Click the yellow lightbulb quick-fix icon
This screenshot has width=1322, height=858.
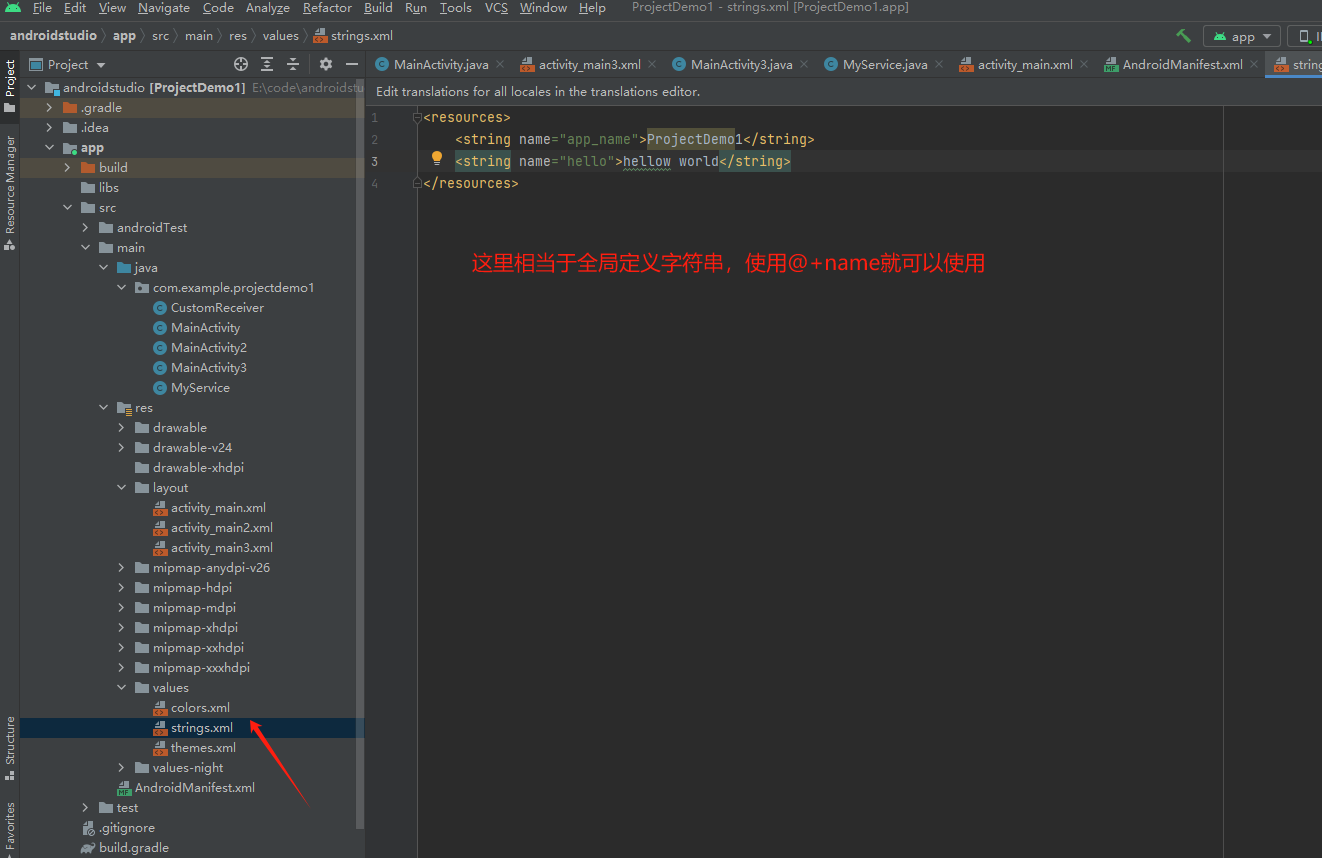click(437, 158)
